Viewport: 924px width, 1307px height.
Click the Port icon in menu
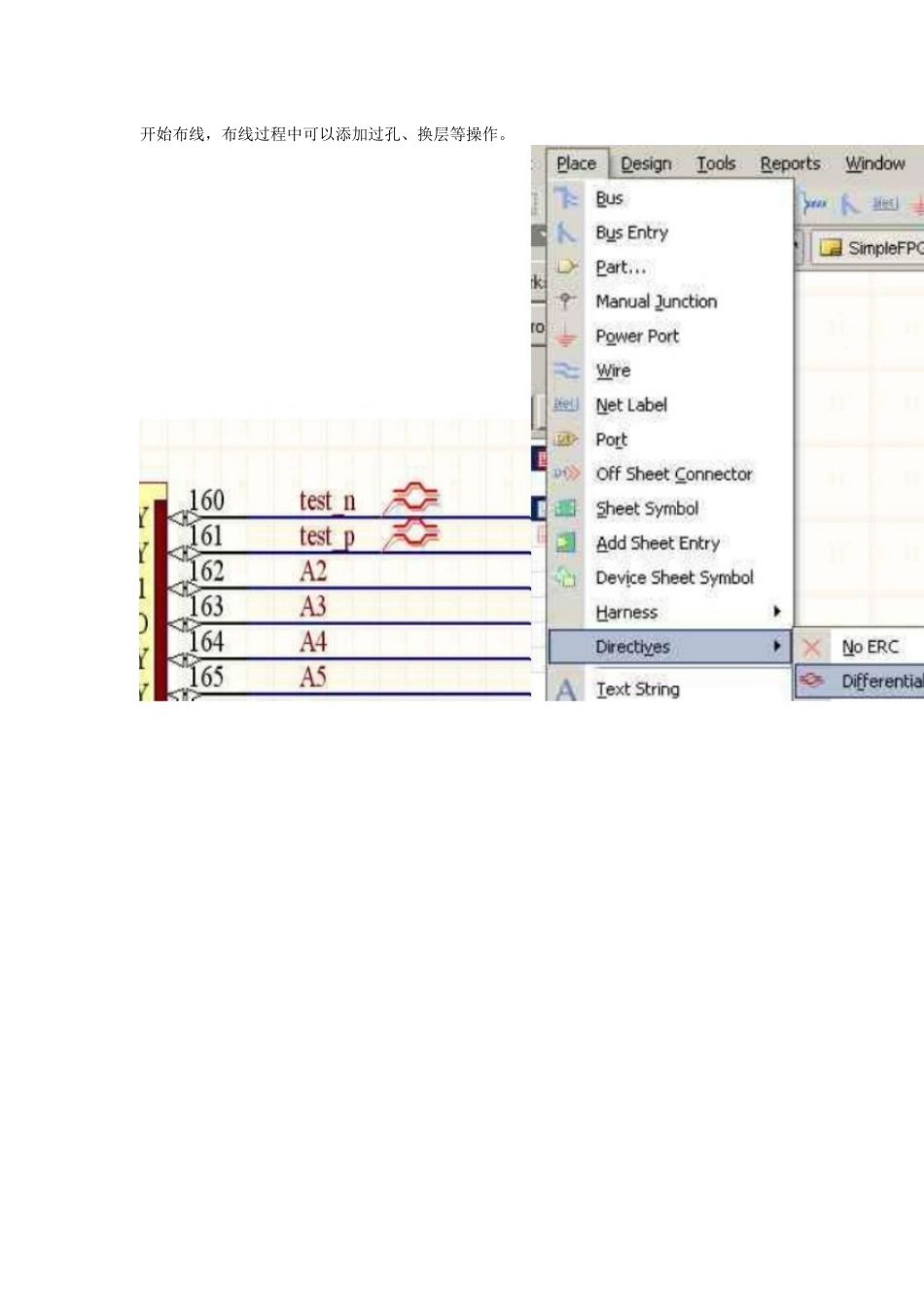click(x=566, y=440)
